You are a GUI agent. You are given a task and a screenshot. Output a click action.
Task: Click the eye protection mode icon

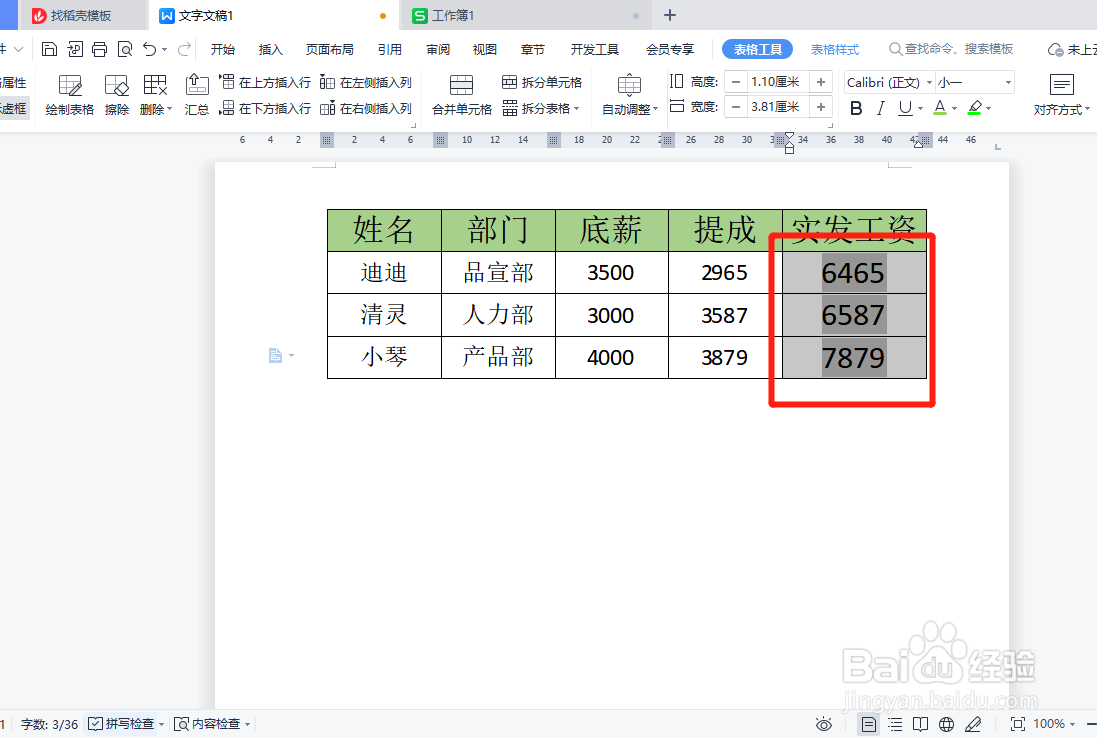click(x=824, y=724)
